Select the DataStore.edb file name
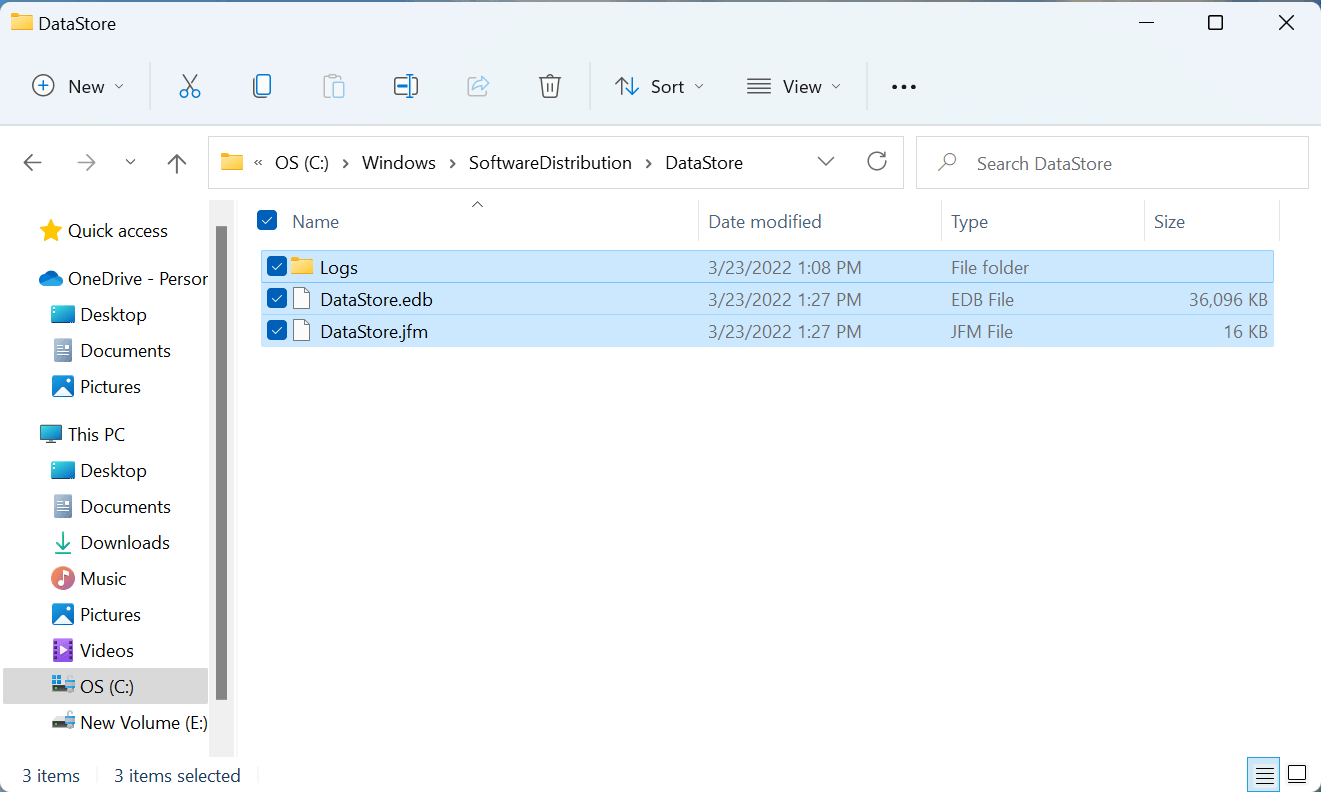The height and width of the screenshot is (792, 1321). point(376,300)
